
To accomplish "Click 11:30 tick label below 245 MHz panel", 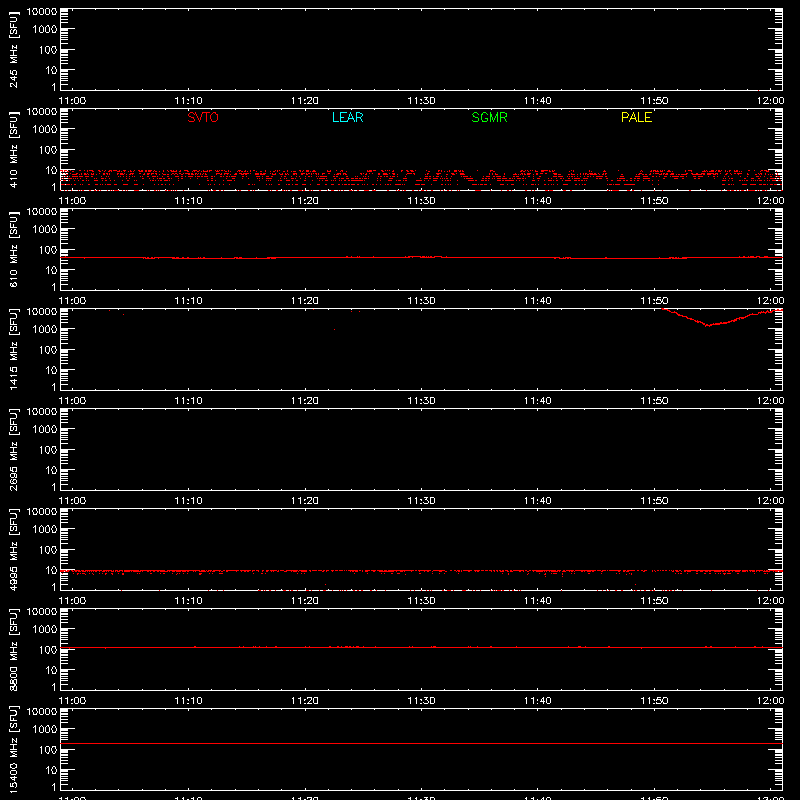I will click(421, 101).
